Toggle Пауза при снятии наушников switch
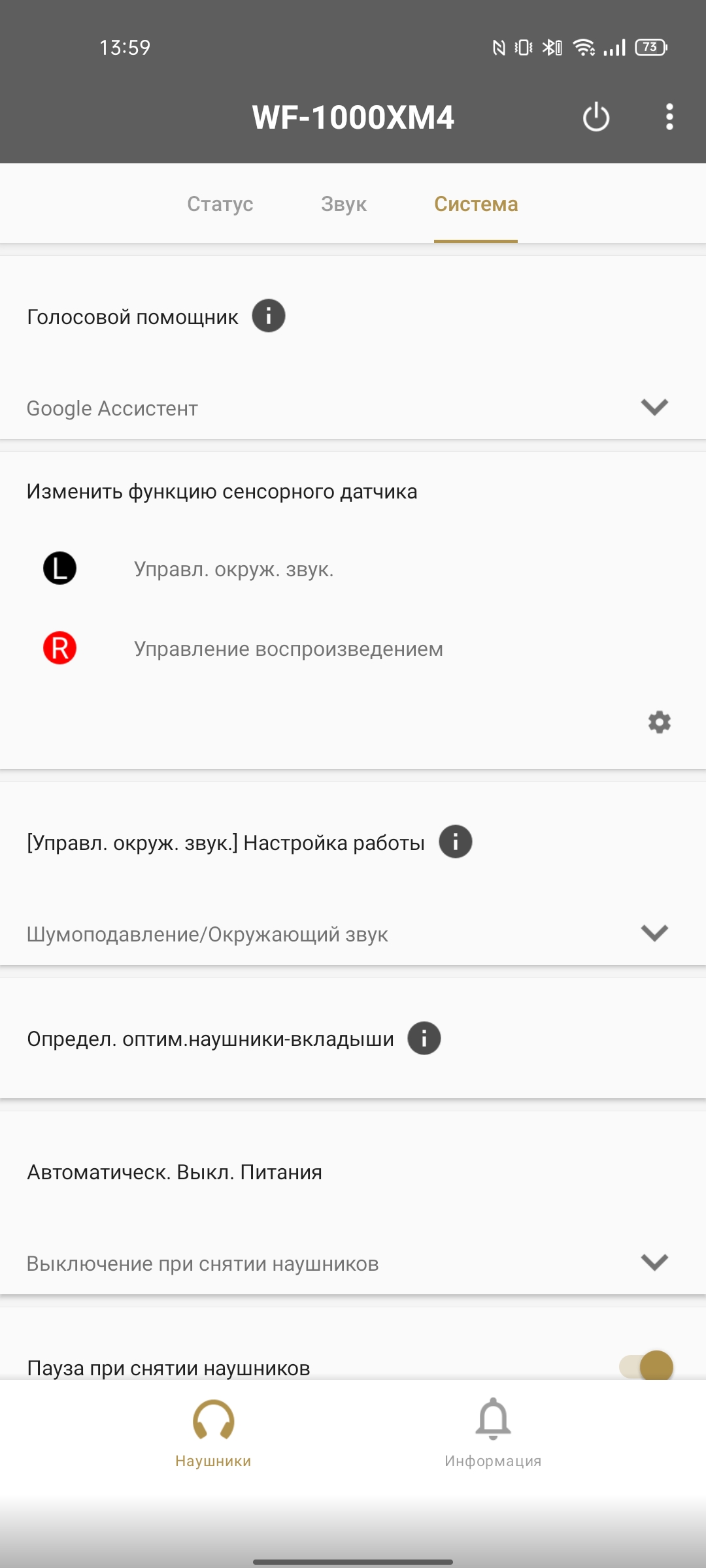706x1568 pixels. tap(647, 1365)
